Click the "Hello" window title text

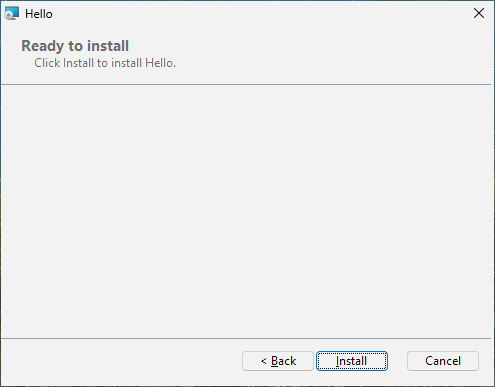click(39, 14)
